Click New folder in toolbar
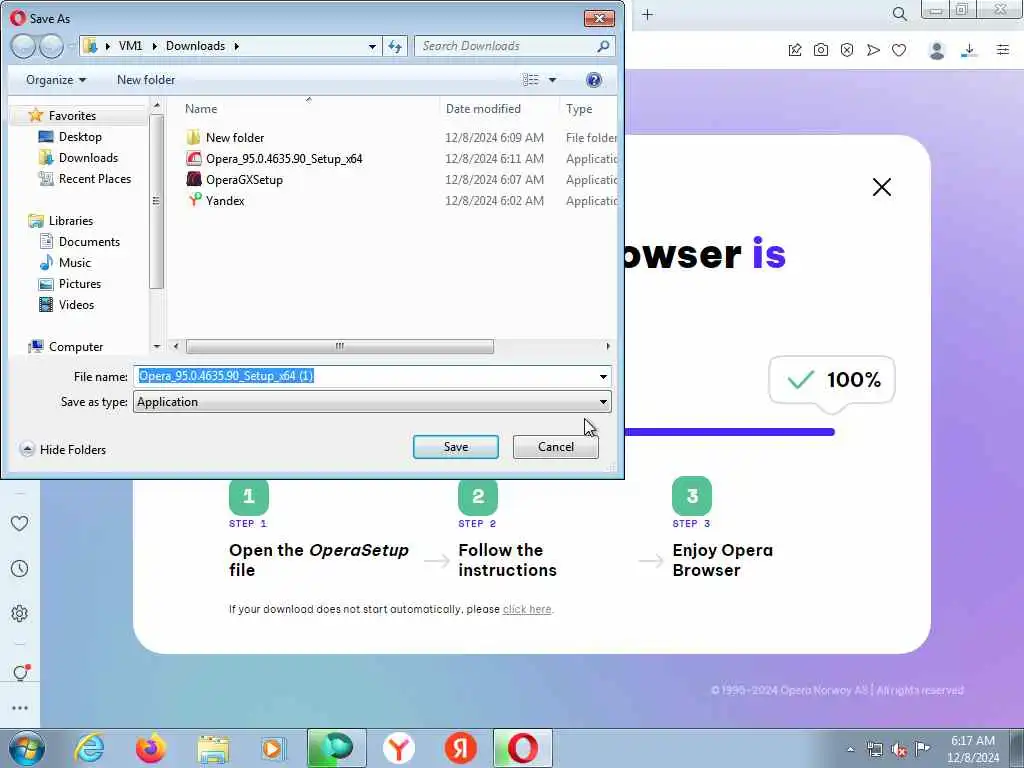1024x768 pixels. tap(146, 80)
